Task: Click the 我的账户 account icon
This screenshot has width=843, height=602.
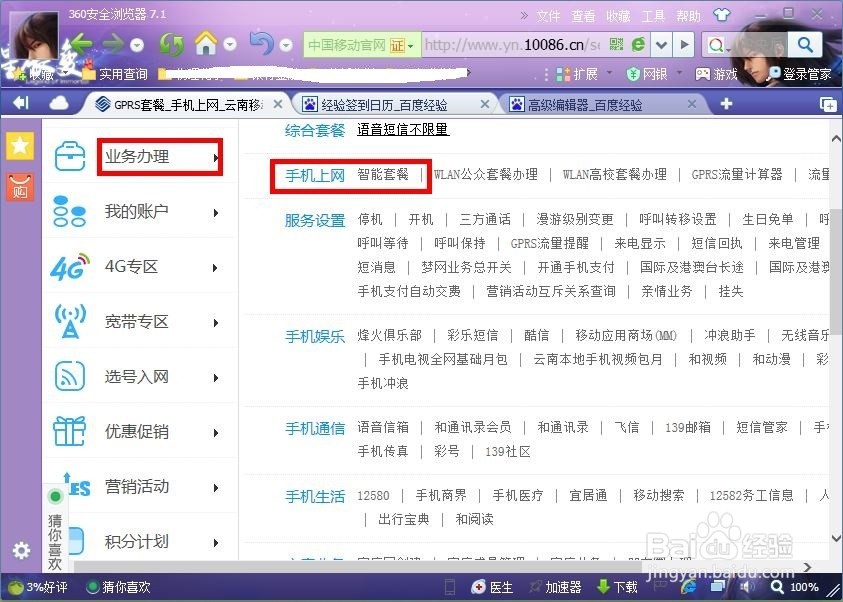Action: pos(69,211)
